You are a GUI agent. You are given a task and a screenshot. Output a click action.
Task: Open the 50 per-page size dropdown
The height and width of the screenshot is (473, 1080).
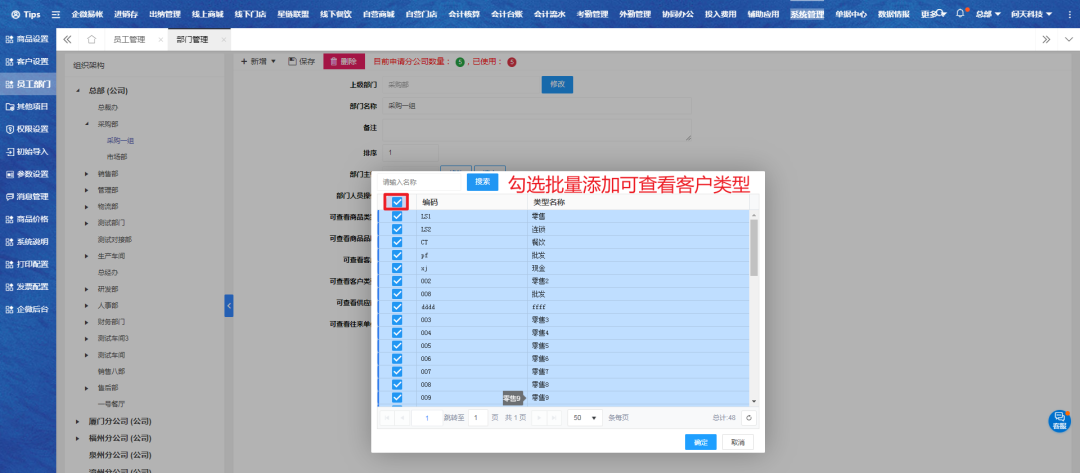(x=584, y=417)
